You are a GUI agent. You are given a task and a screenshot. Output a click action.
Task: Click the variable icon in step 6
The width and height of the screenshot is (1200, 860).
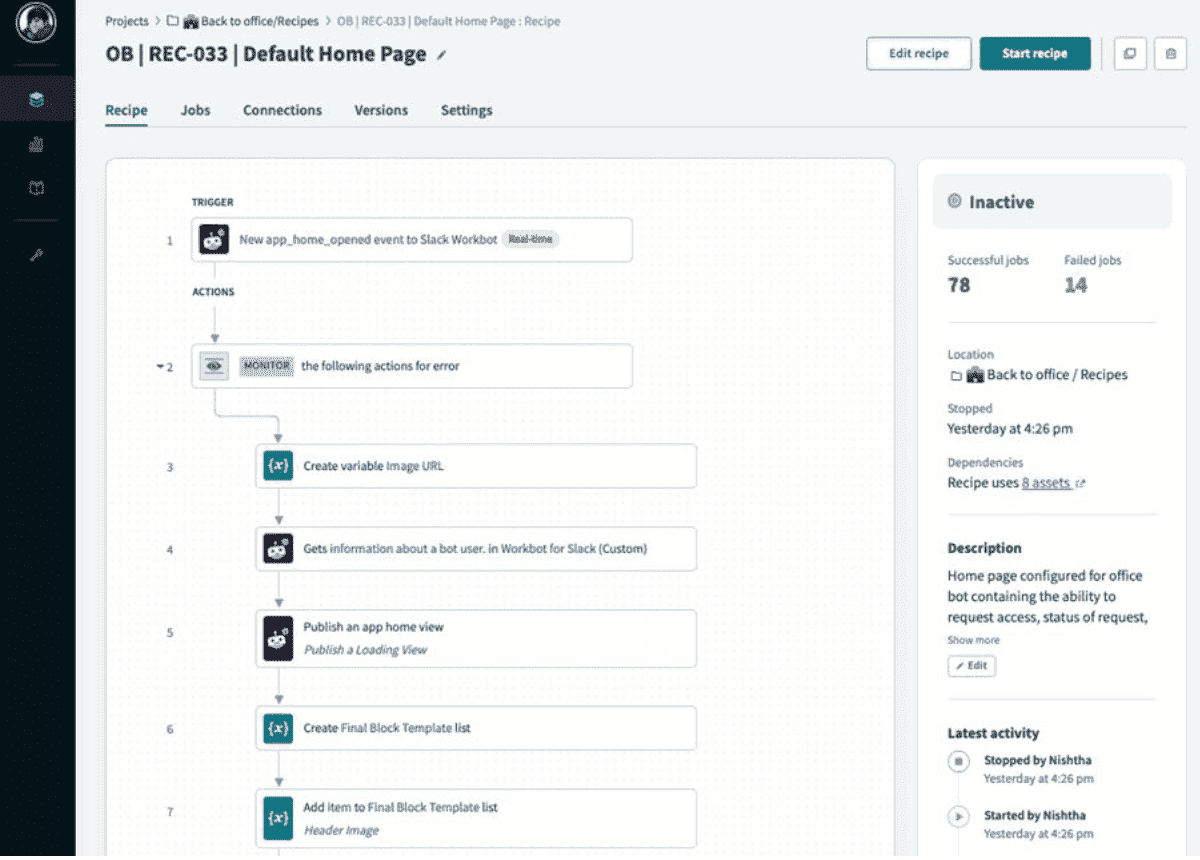tap(278, 728)
